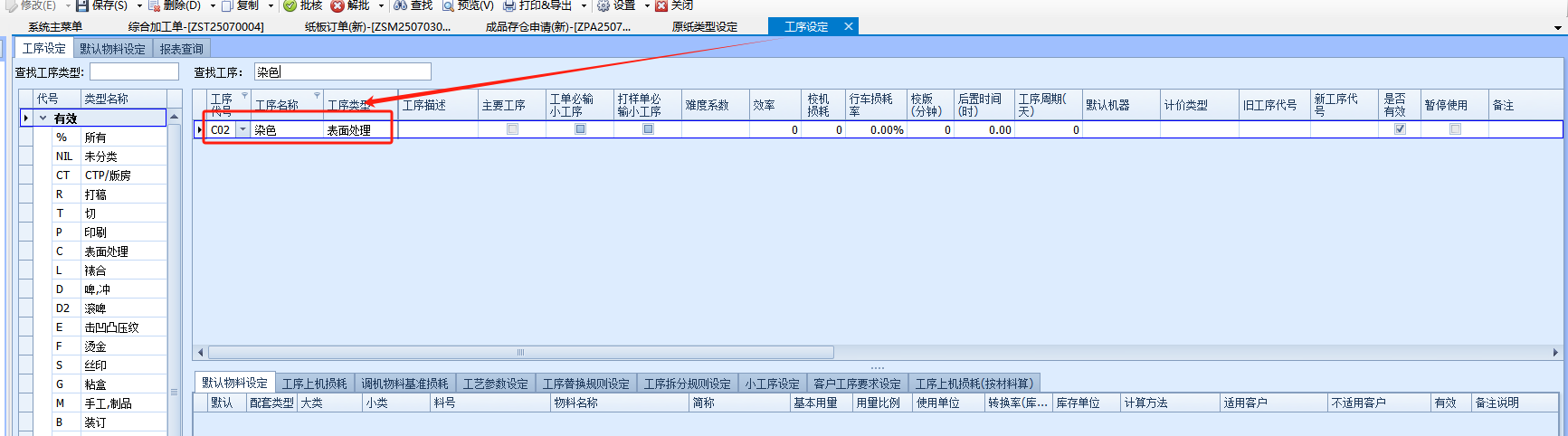
Task: Toggle 主要工序 checkbox in 染色 row
Action: point(512,129)
